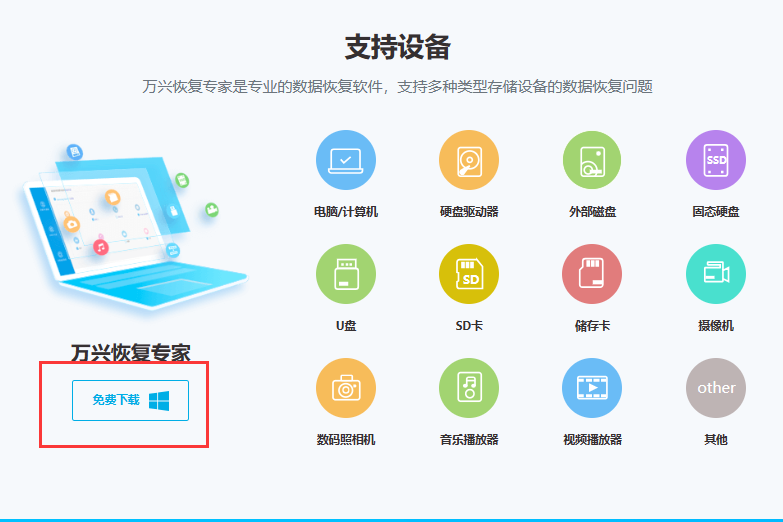
Task: Open the 外部磁盘 external disk icon
Action: (592, 160)
